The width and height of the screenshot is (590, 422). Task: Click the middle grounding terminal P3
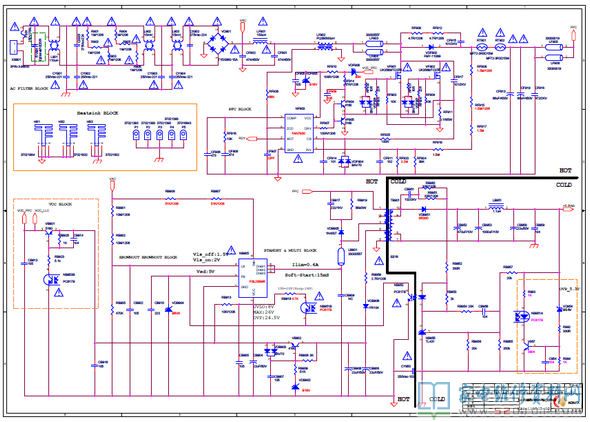pyautogui.click(x=160, y=134)
